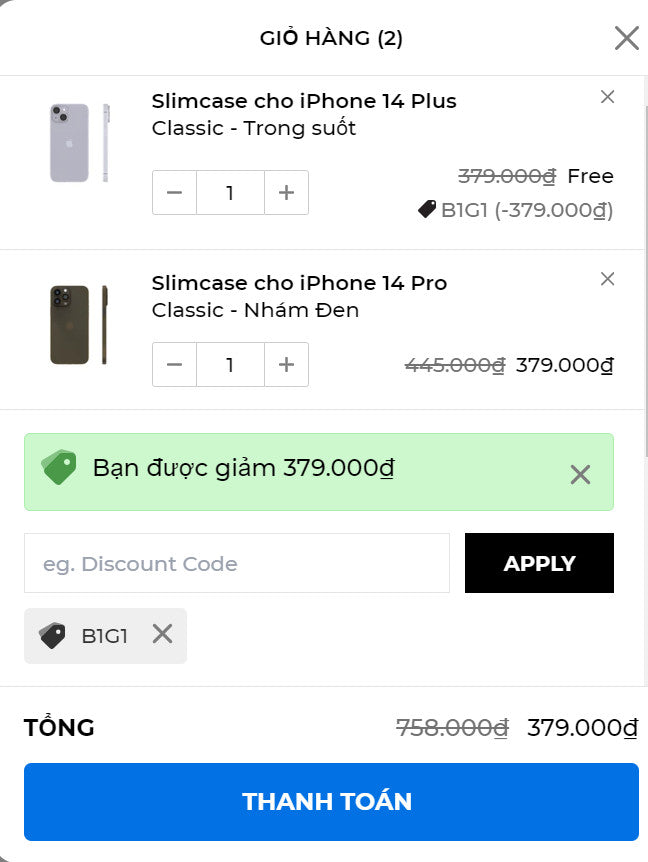Open iPhone 14 Plus case thumbnail
Image resolution: width=648 pixels, height=862 pixels.
(79, 143)
